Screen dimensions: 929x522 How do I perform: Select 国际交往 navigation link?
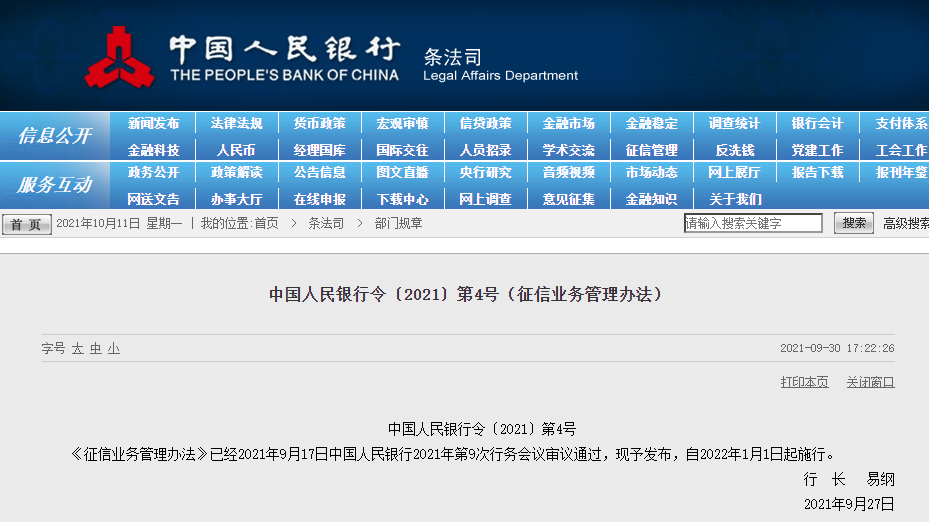click(402, 150)
